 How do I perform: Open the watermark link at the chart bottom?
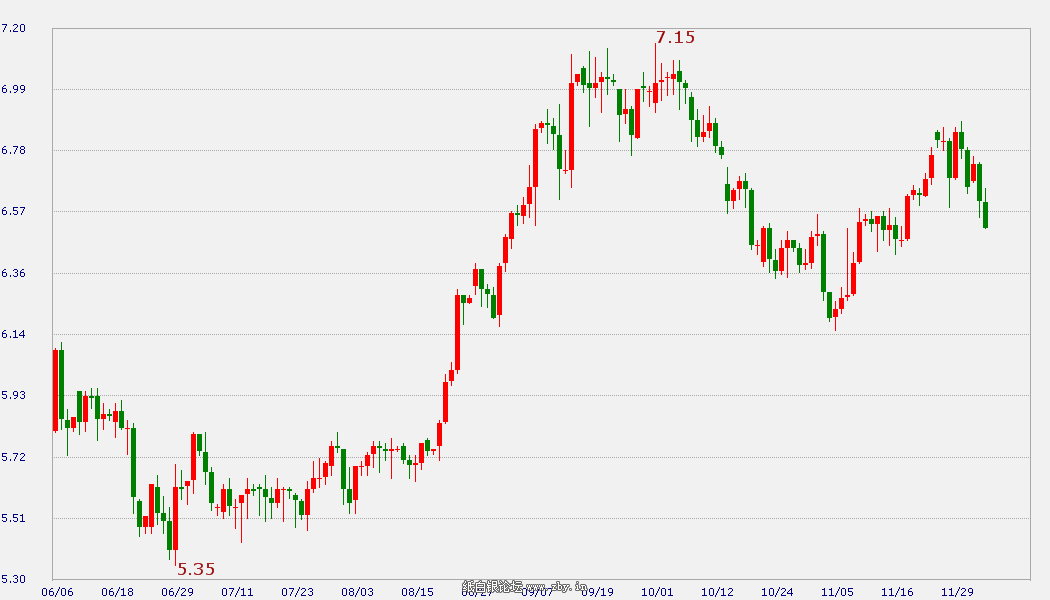520,587
